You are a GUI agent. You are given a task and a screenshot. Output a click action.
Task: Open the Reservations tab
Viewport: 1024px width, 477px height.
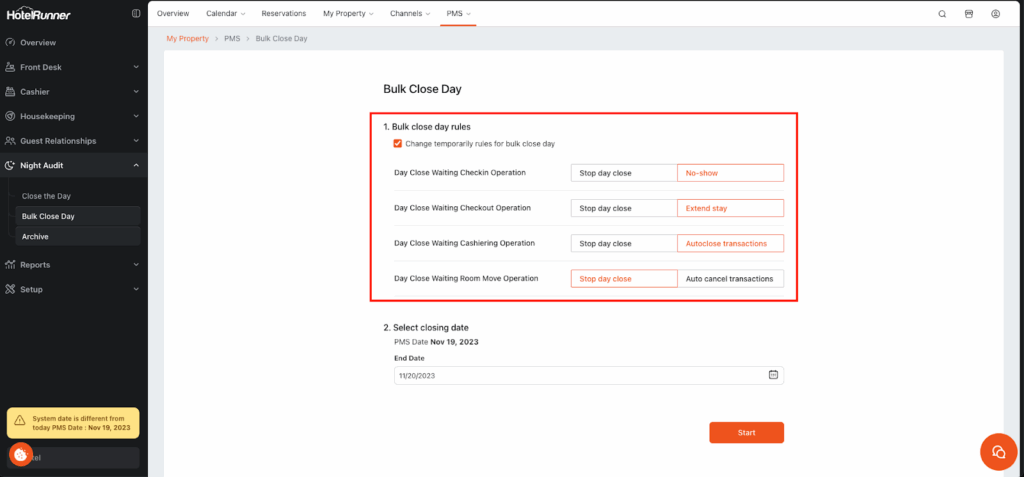[x=284, y=13]
